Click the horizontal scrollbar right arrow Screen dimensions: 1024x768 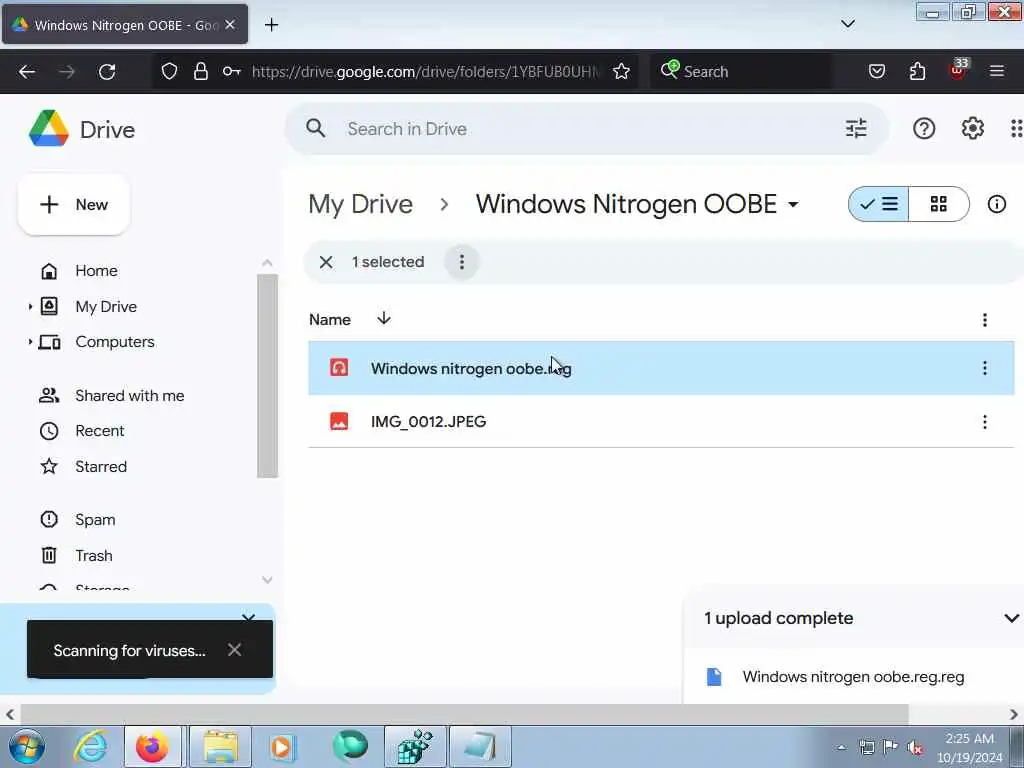pyautogui.click(x=1013, y=714)
